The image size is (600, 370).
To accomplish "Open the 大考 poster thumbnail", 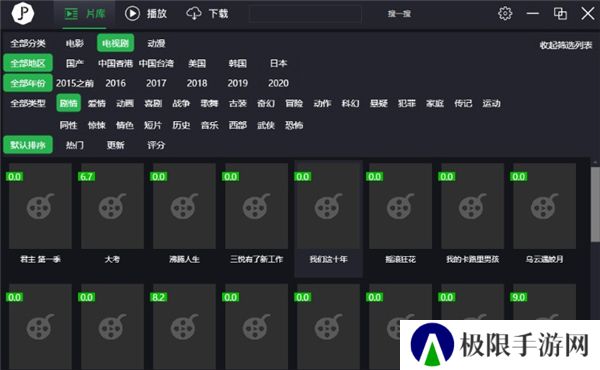I will click(112, 206).
